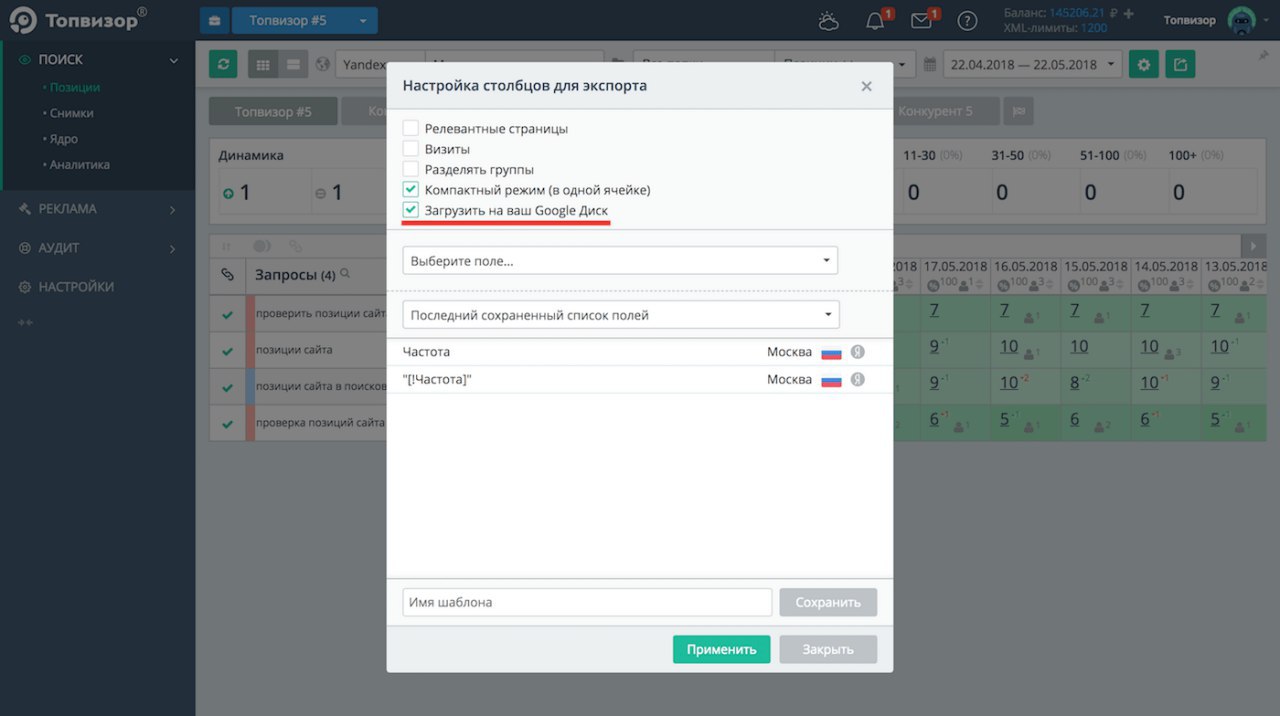Open the project settings gear icon
Viewport: 1280px width, 716px height.
coord(1143,63)
